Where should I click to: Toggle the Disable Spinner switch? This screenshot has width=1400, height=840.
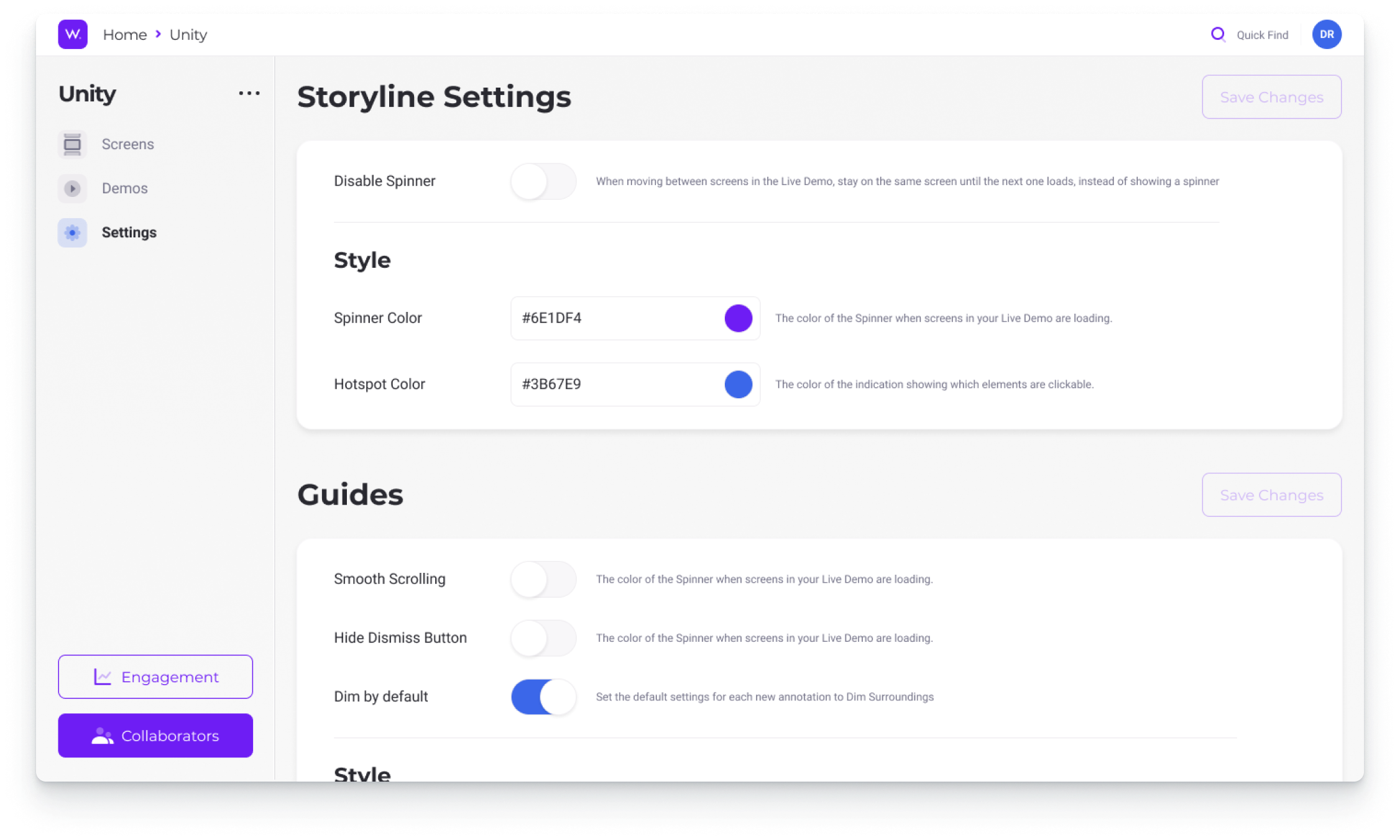coord(543,181)
